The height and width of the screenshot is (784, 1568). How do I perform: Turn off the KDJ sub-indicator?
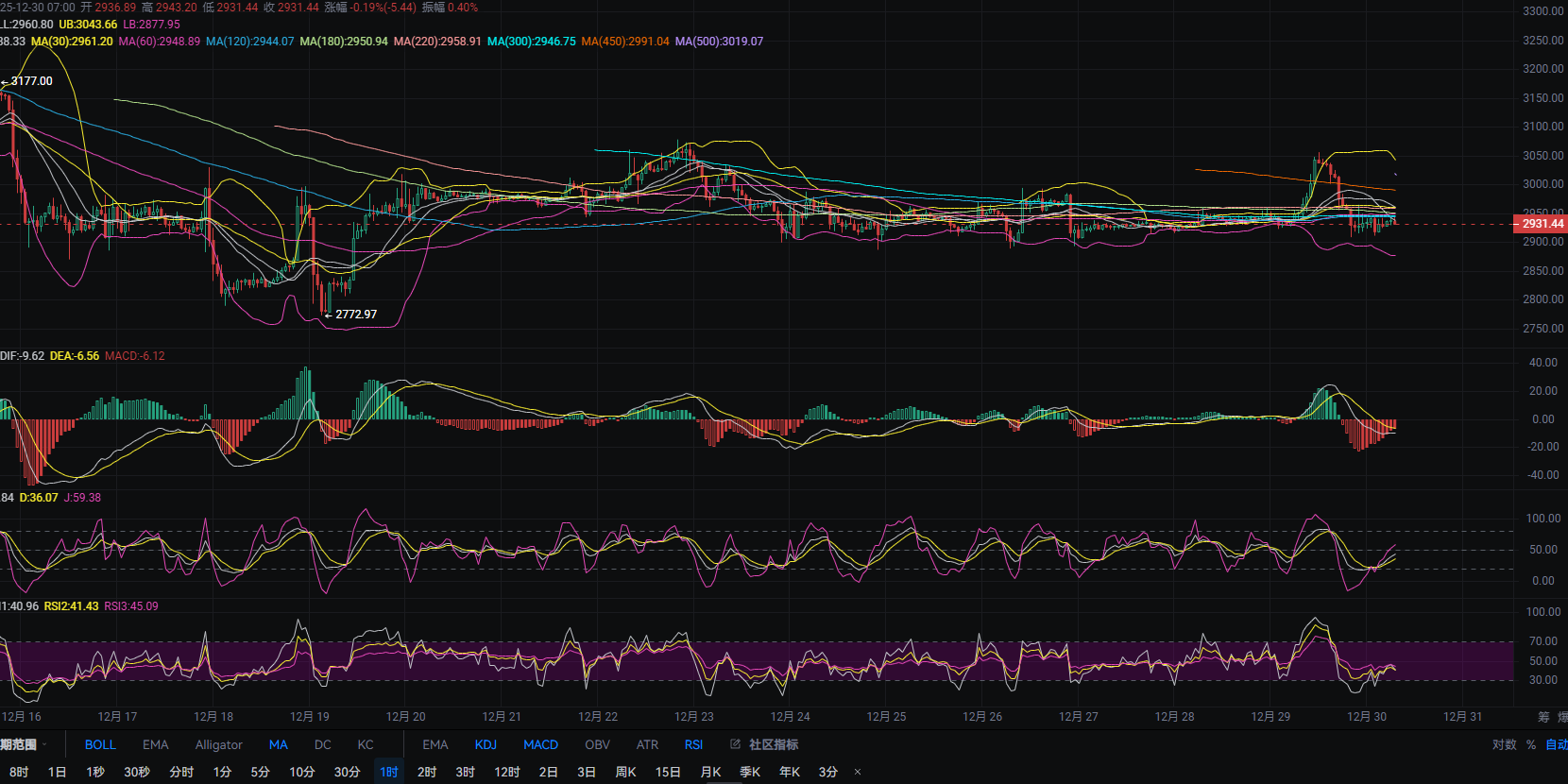486,744
